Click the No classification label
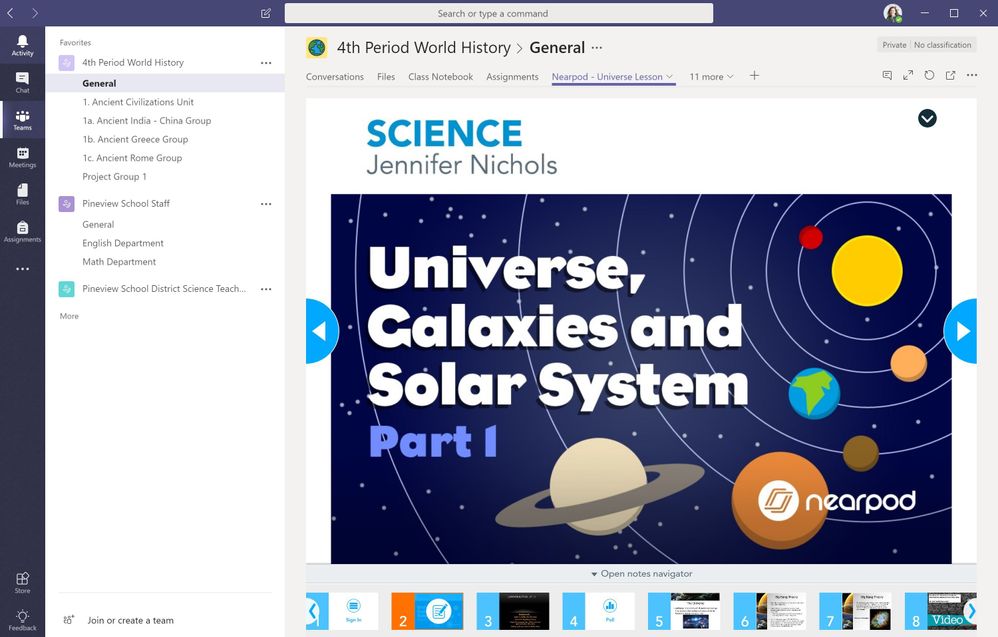This screenshot has width=998, height=637. tap(943, 45)
